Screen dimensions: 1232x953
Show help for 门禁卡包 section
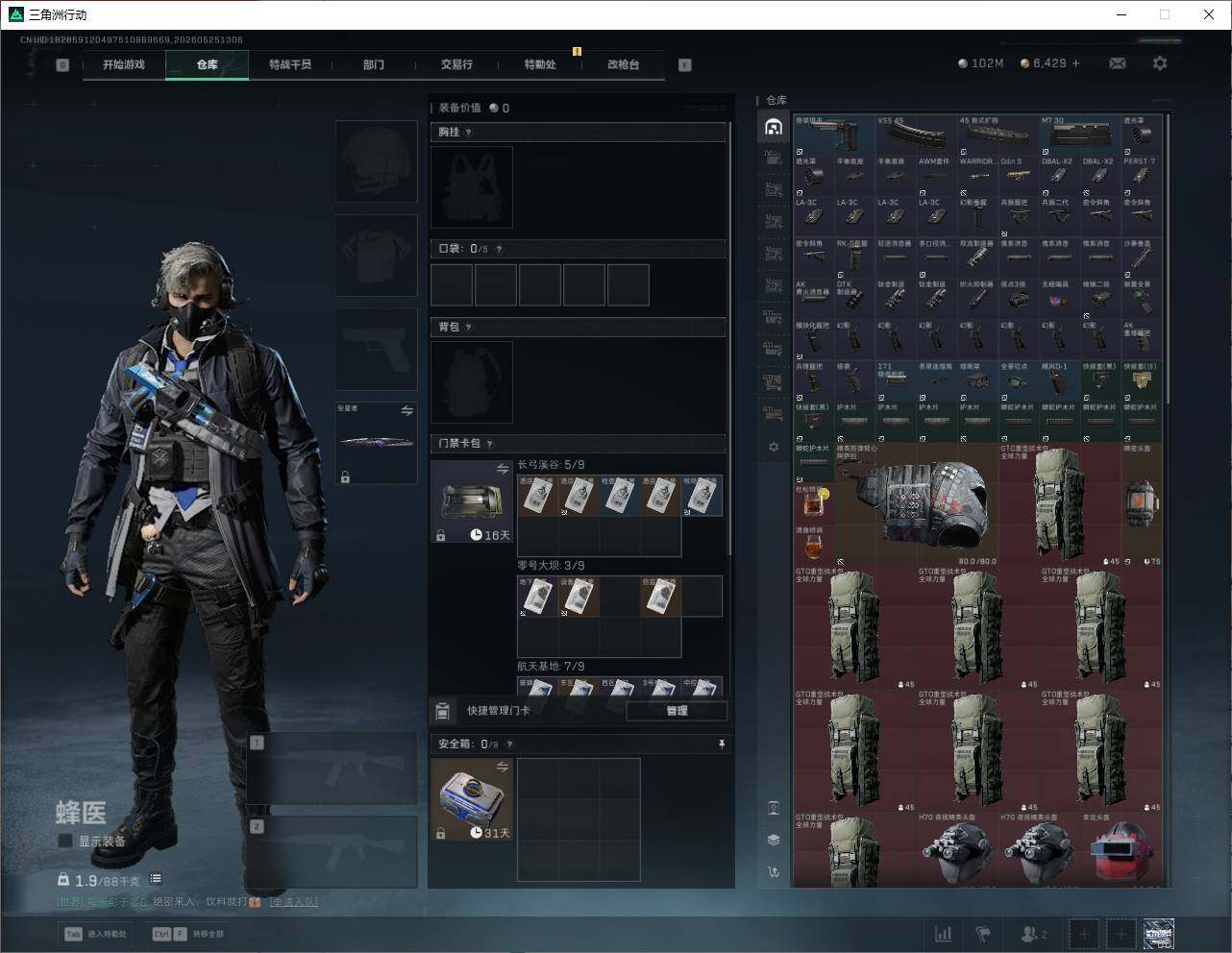click(x=490, y=444)
